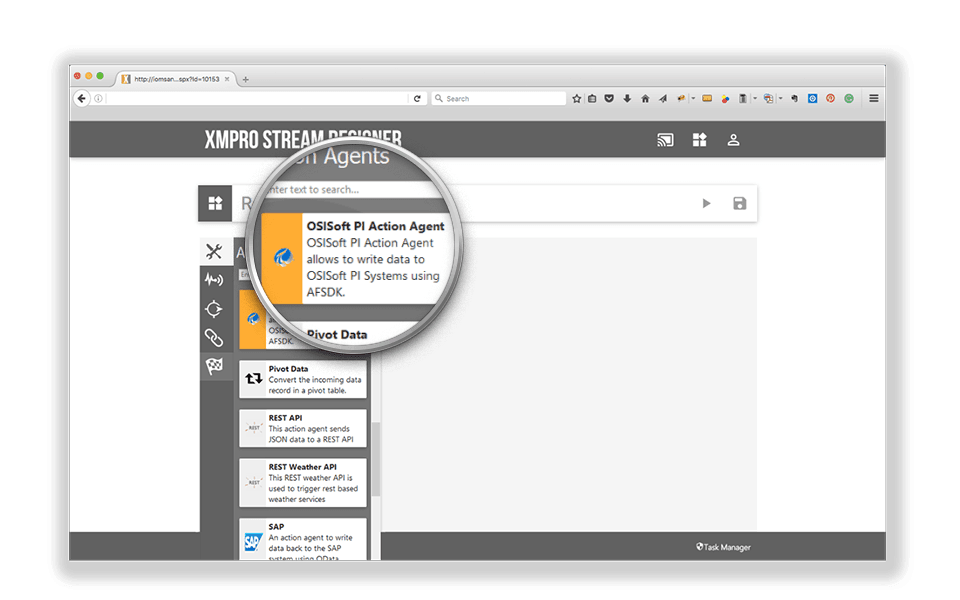Open the user profile icon

[x=733, y=140]
